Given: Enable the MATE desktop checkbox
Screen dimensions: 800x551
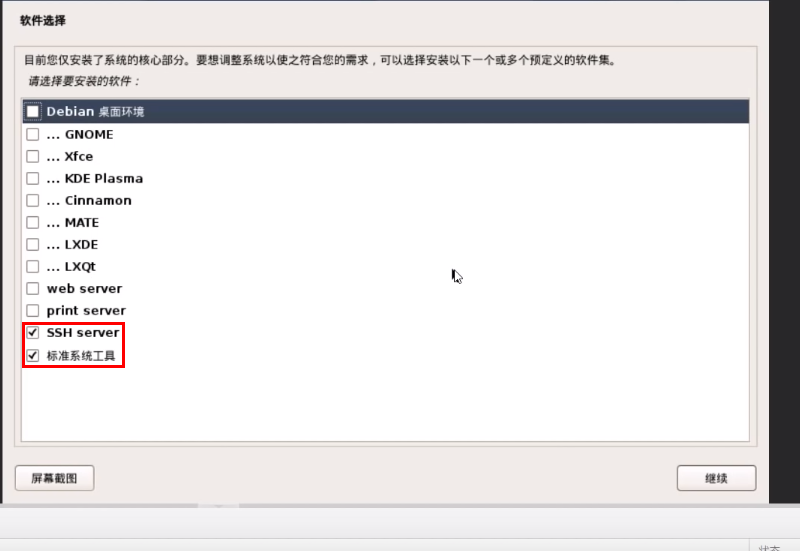Looking at the screenshot, I should pyautogui.click(x=33, y=222).
